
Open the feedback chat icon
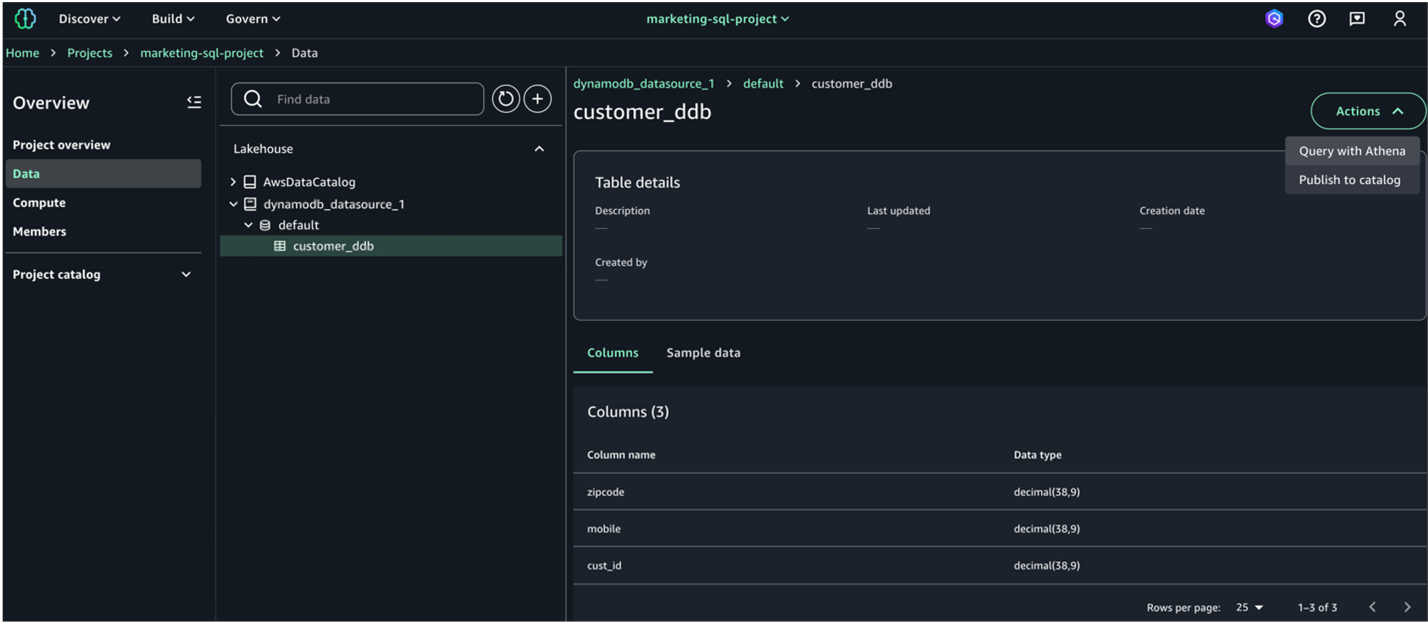(x=1357, y=19)
